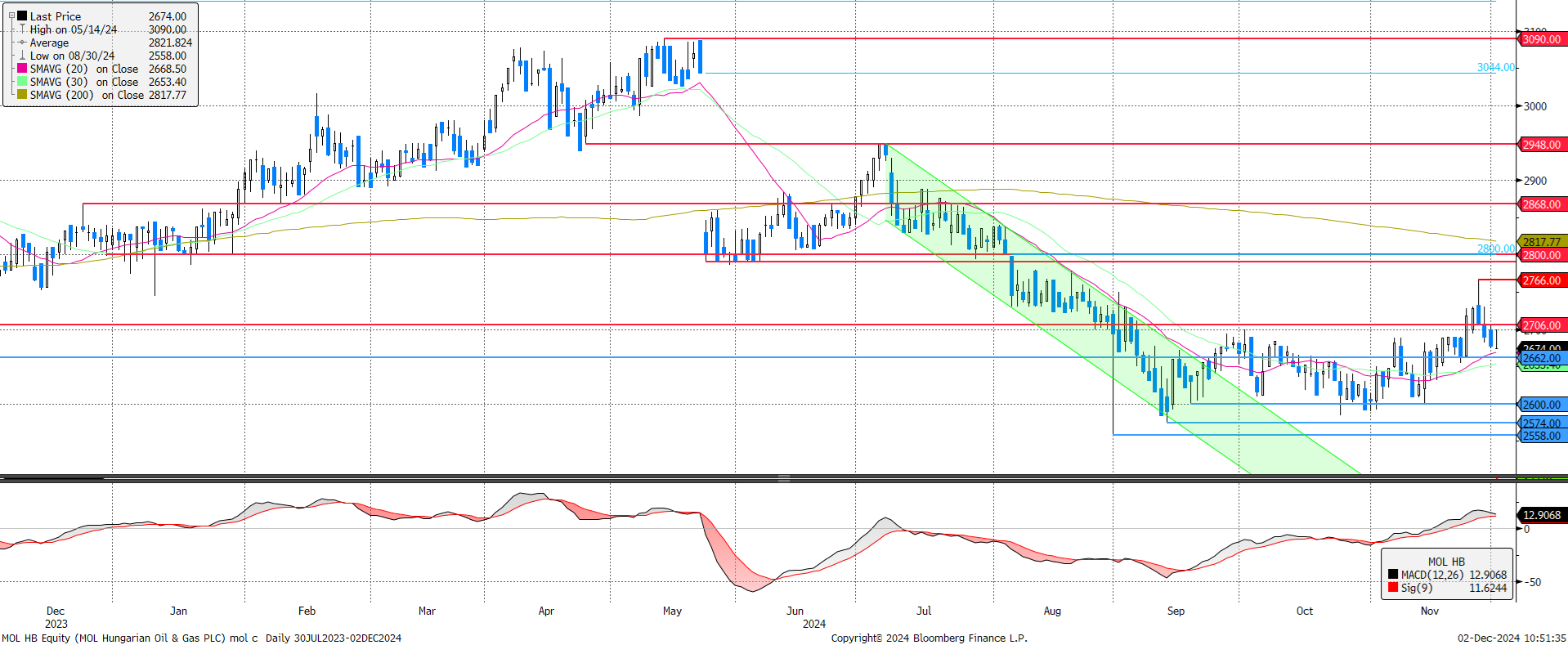Click the Average marker icon in legend
The image size is (1568, 645).
[23, 43]
